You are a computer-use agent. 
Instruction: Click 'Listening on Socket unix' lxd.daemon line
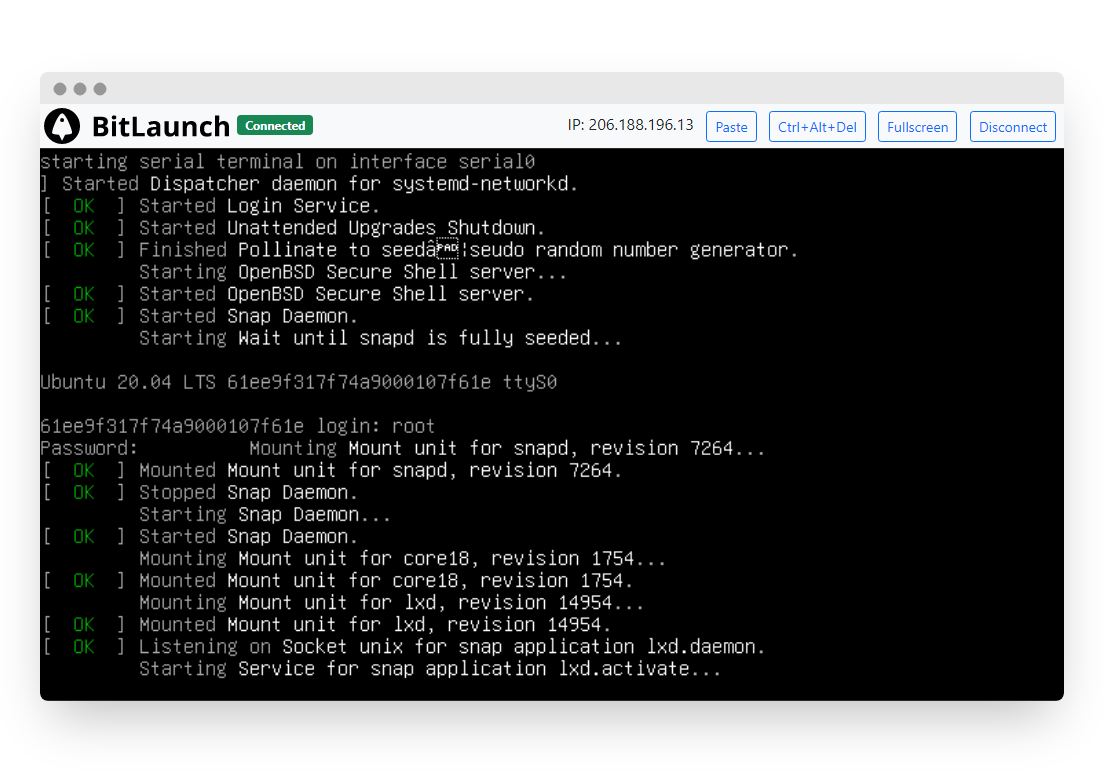pyautogui.click(x=404, y=646)
